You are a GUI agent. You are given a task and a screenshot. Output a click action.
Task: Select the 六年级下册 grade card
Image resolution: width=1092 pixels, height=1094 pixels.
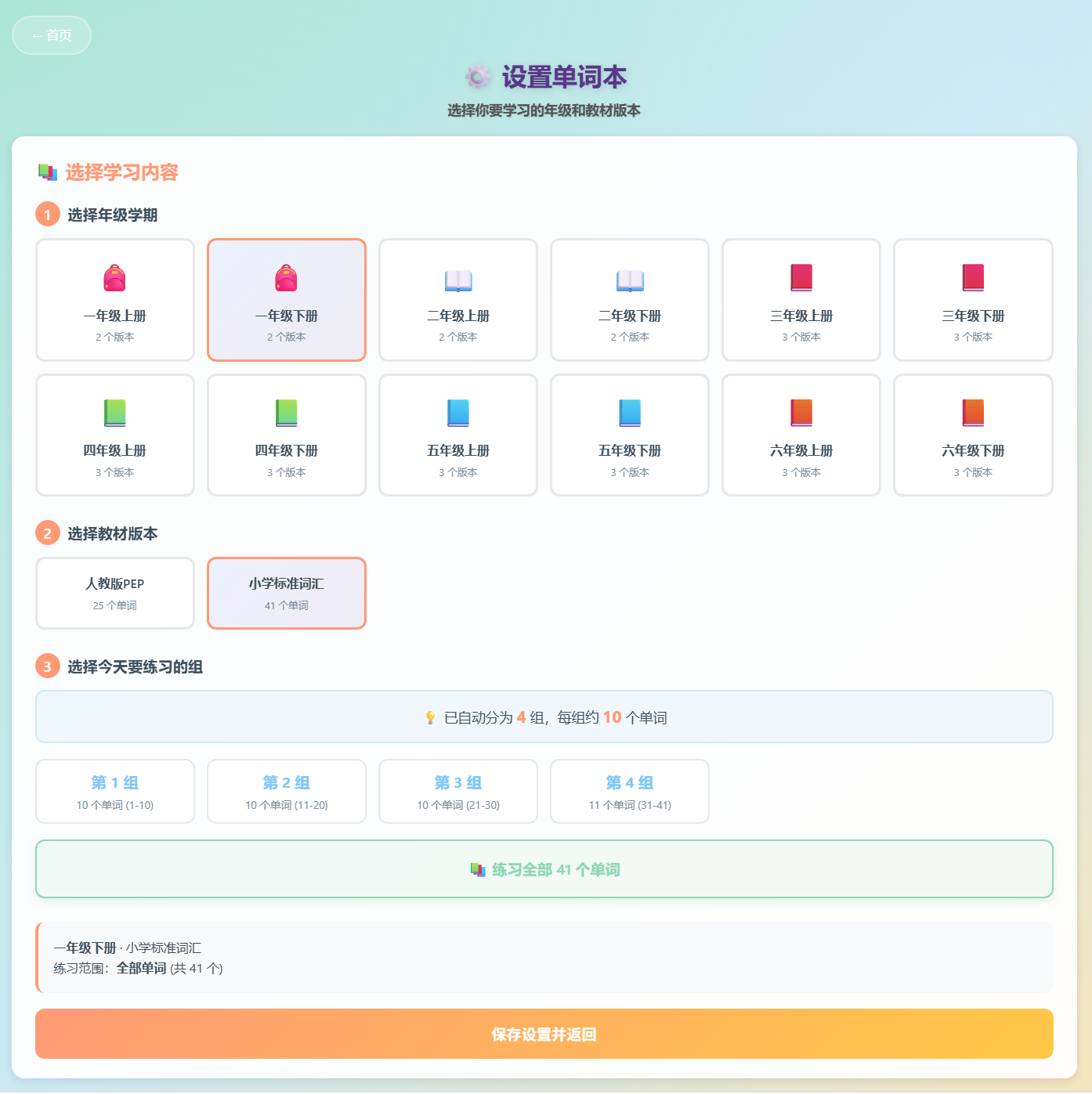(973, 435)
